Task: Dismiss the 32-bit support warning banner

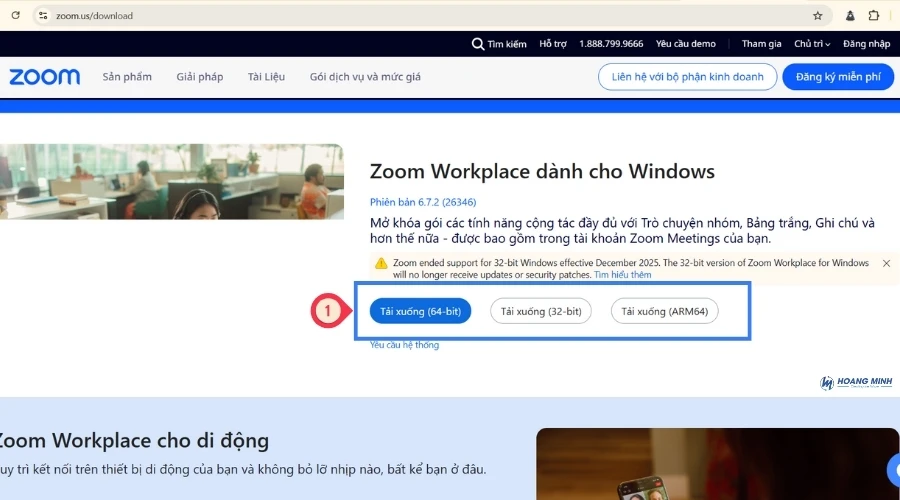Action: pos(886,263)
